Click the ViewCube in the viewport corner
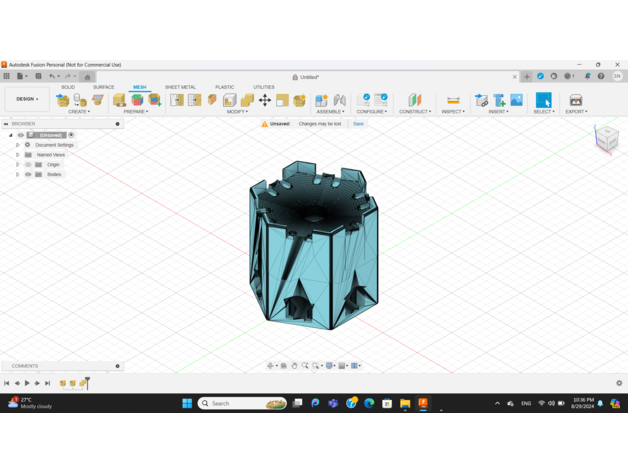628x472 pixels. 607,139
